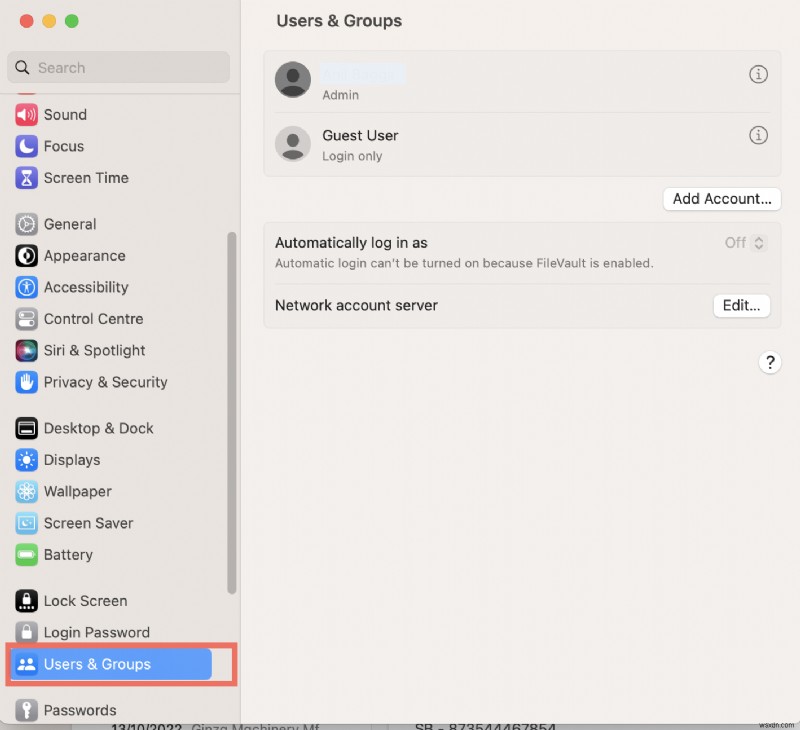This screenshot has height=730, width=800.
Task: Open Screen Time in the sidebar
Action: point(86,178)
